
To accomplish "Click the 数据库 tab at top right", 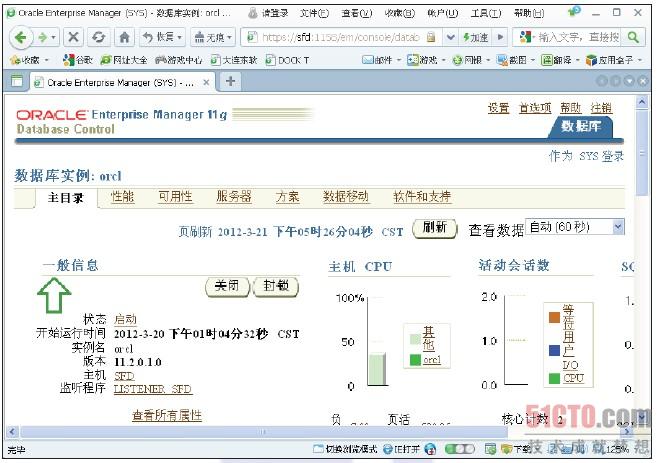I will pos(580,126).
